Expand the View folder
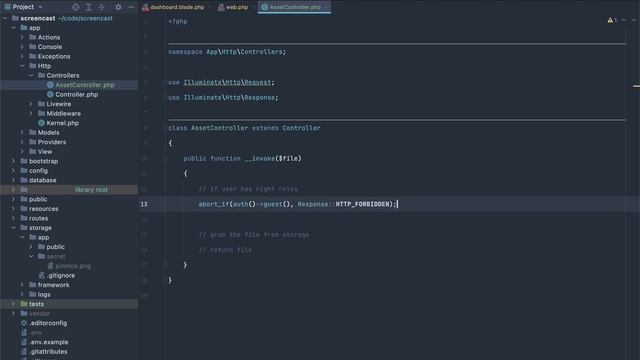The image size is (640, 360). pyautogui.click(x=22, y=151)
